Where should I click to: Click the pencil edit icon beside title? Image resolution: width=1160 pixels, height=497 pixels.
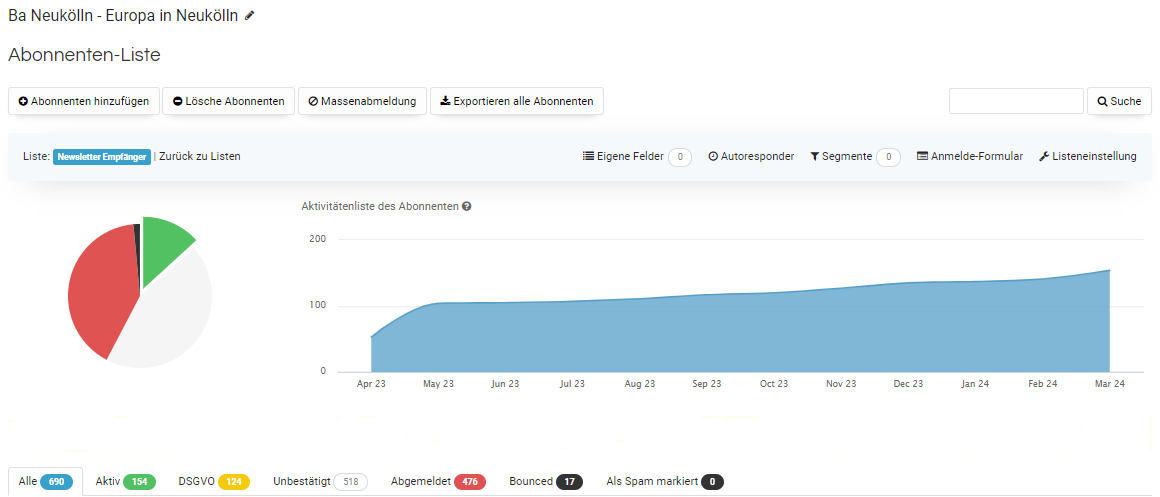pos(250,16)
